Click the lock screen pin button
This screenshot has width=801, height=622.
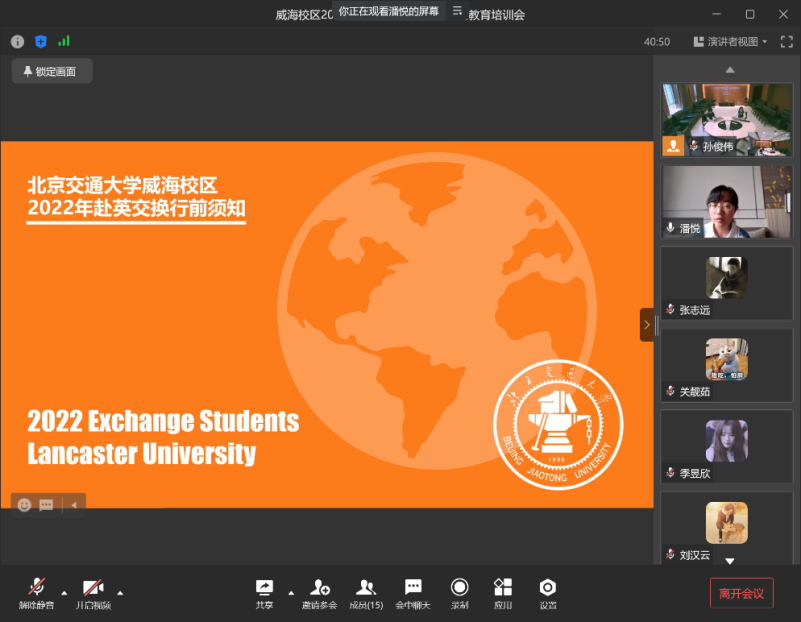click(x=51, y=71)
